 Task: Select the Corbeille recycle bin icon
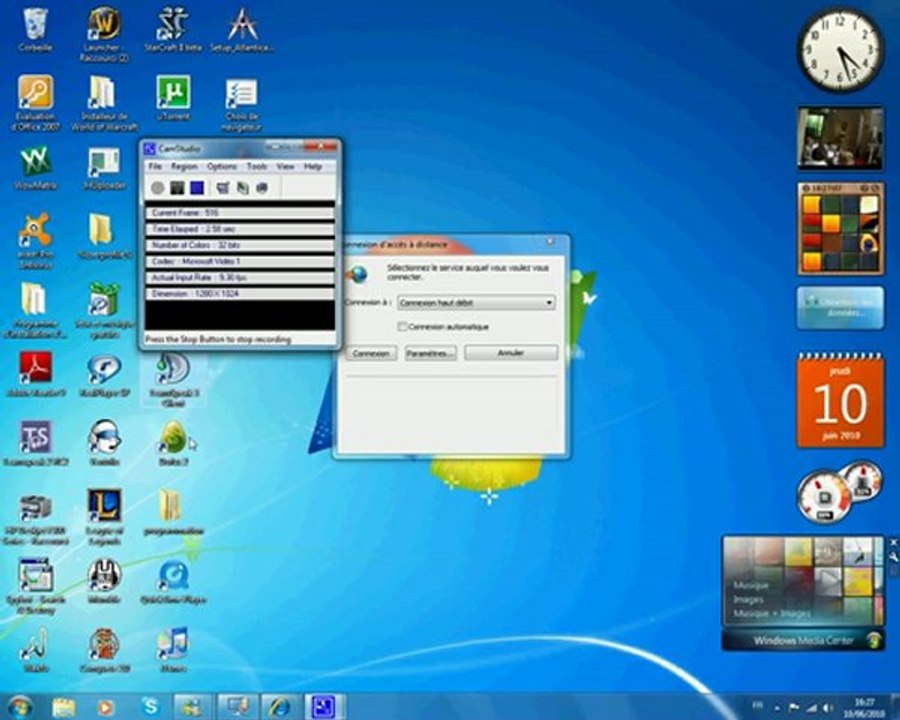35,30
